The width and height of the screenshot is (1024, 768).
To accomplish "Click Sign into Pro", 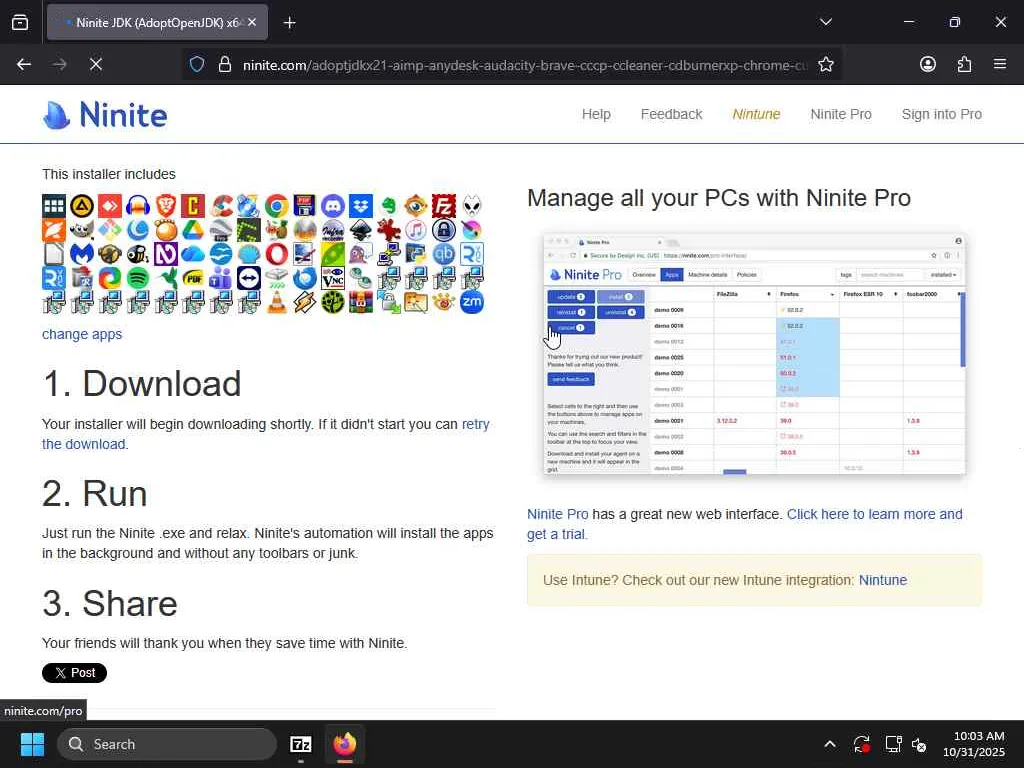I will (x=942, y=114).
